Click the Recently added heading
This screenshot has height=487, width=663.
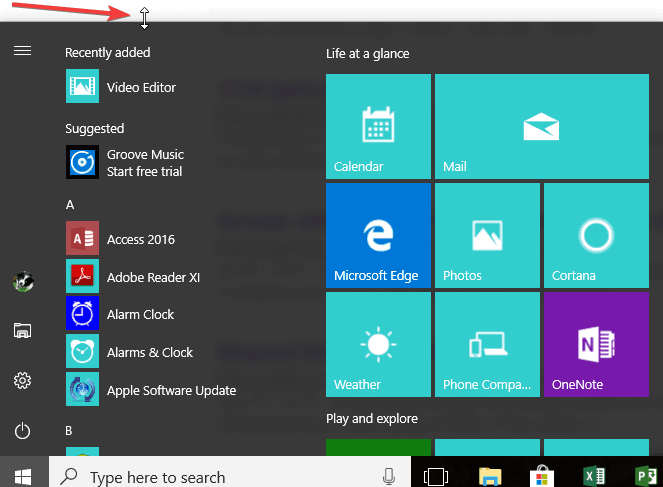[x=107, y=52]
